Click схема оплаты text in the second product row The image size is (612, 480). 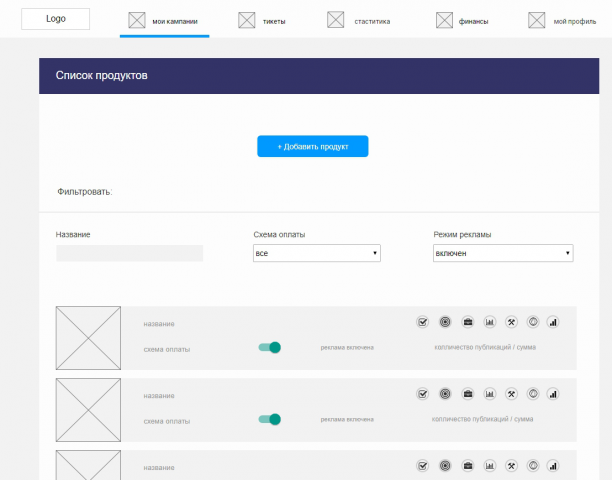[167, 421]
